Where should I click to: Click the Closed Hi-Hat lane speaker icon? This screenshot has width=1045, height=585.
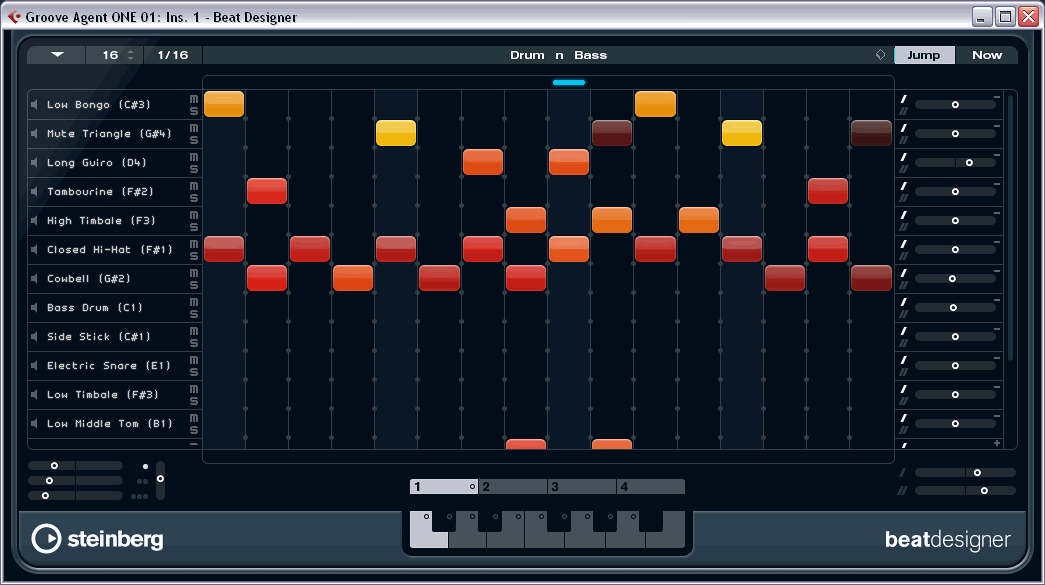[x=34, y=249]
